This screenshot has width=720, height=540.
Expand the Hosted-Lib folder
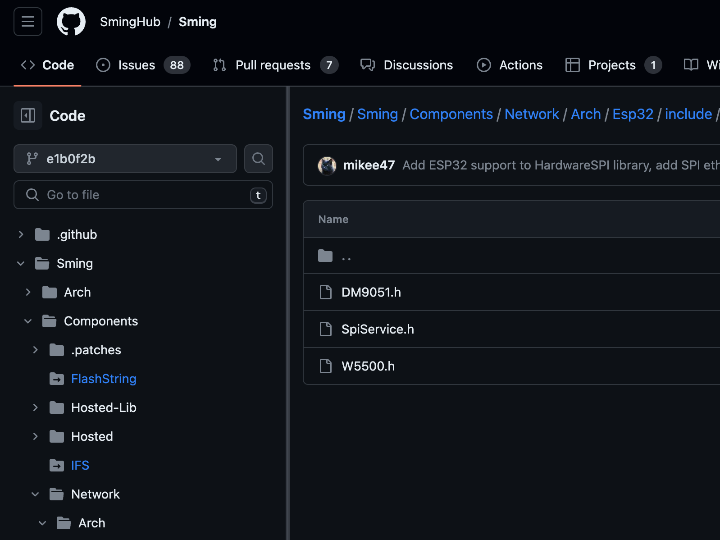(x=35, y=408)
